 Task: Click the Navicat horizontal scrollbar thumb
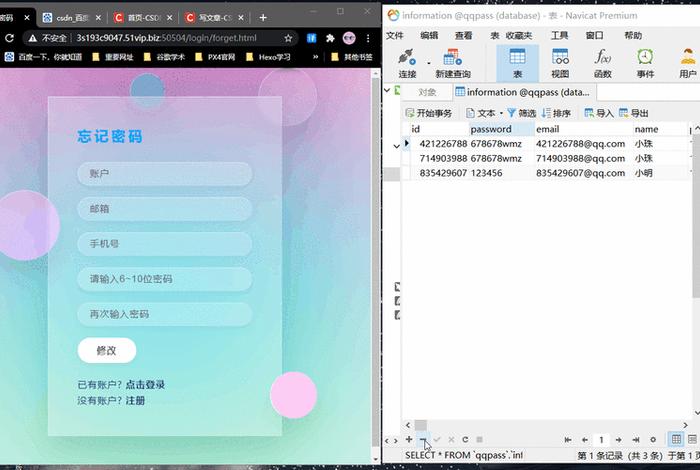[421, 425]
